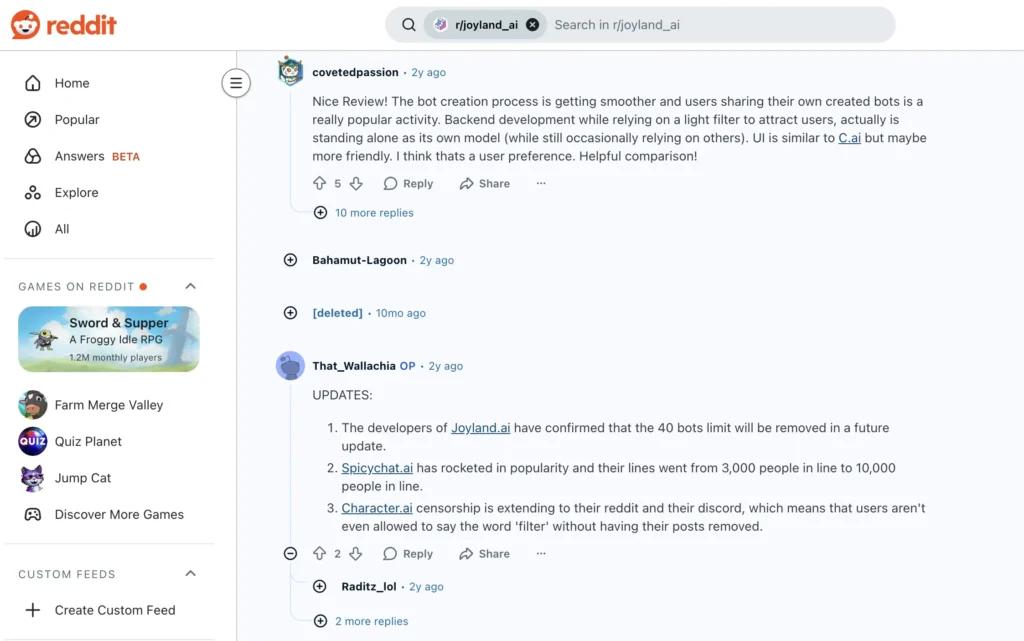This screenshot has width=1024, height=641.
Task: Collapse the Games on Reddit section
Action: tap(190, 287)
